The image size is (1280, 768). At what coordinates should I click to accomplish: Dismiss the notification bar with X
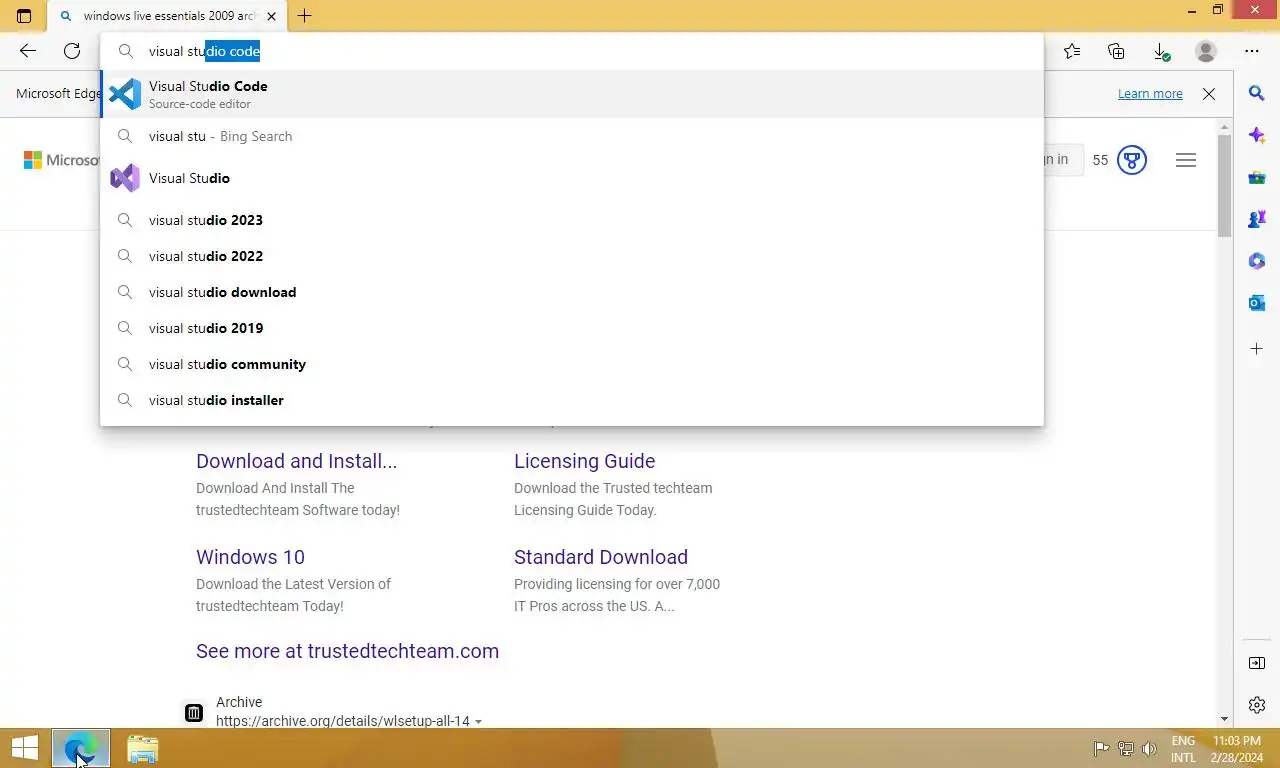(1209, 94)
